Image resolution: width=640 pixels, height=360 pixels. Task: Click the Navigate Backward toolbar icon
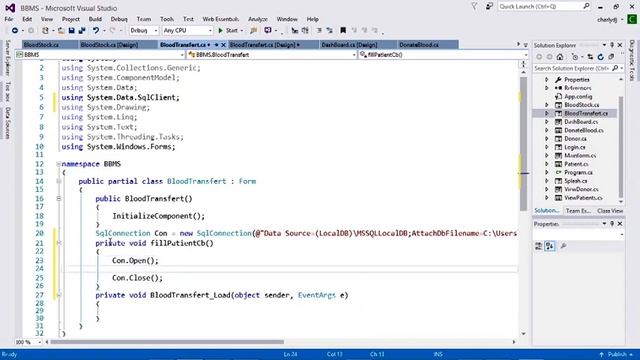pyautogui.click(x=15, y=31)
